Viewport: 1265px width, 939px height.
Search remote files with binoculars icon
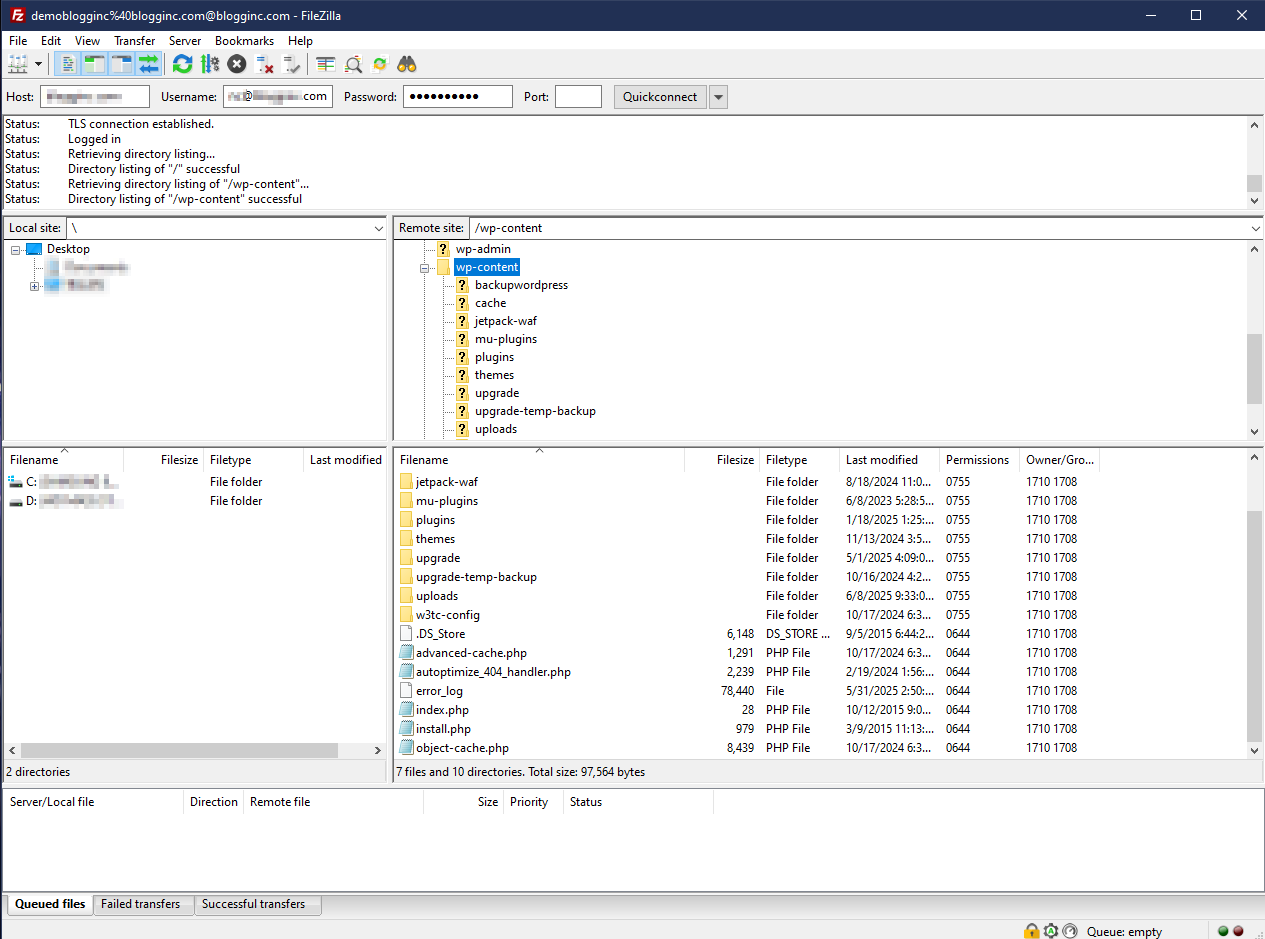tap(407, 64)
